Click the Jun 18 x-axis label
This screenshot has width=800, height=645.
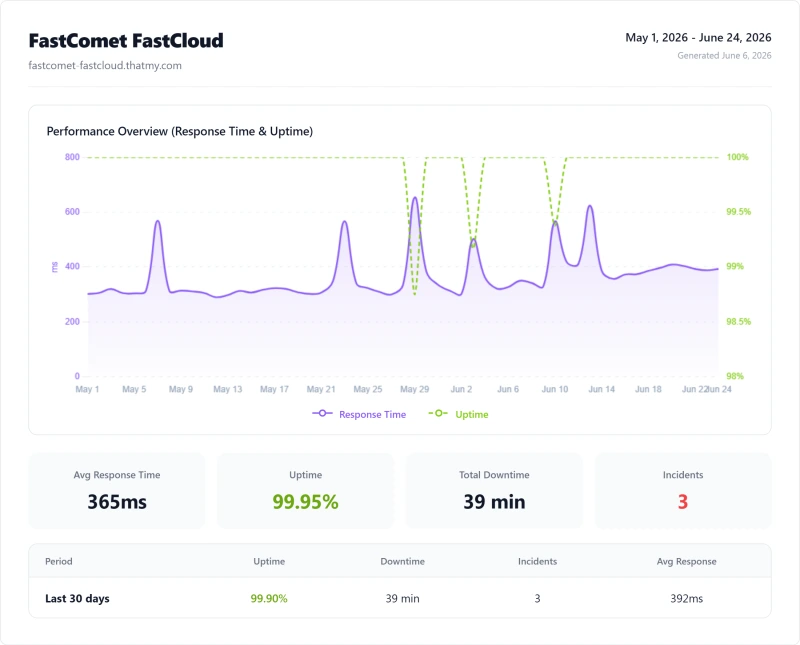tap(648, 389)
